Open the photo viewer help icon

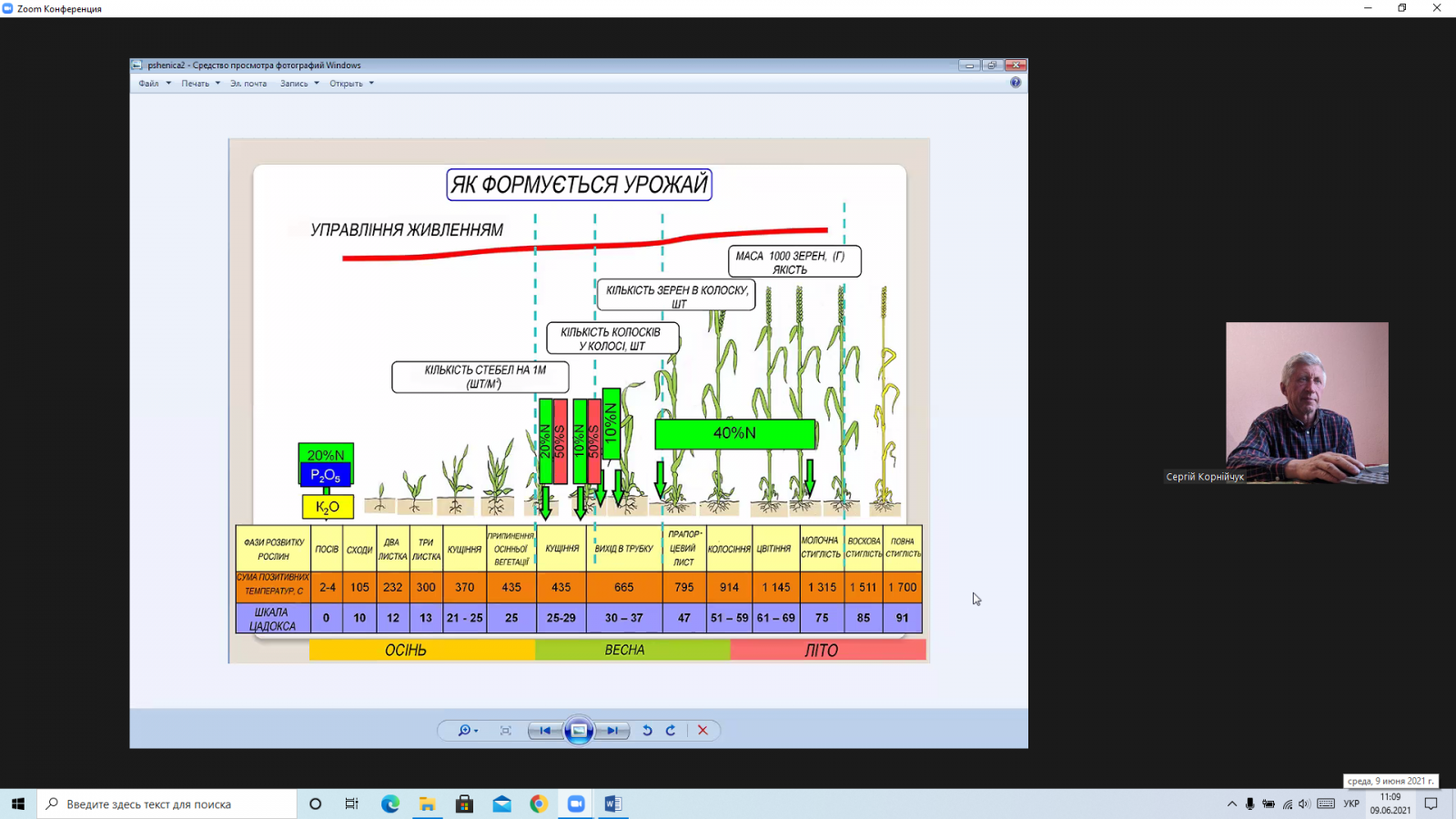tap(1016, 83)
